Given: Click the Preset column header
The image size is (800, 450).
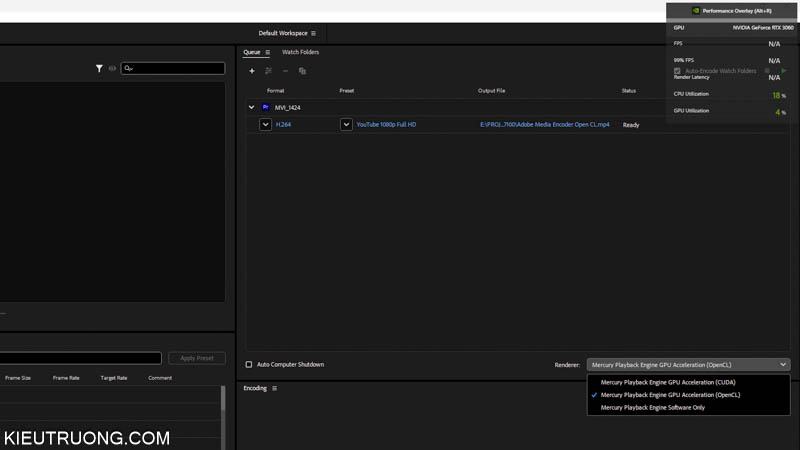Looking at the screenshot, I should [x=346, y=91].
